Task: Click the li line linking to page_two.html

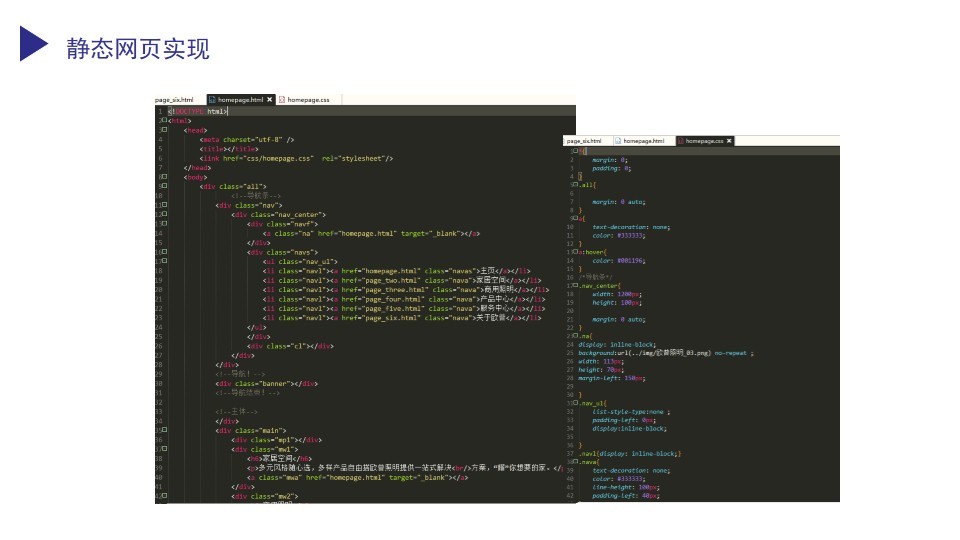Action: pyautogui.click(x=402, y=280)
